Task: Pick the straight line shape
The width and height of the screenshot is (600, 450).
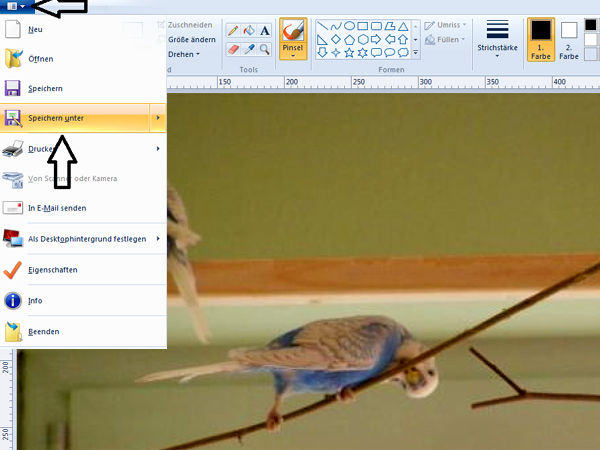Action: (x=323, y=26)
